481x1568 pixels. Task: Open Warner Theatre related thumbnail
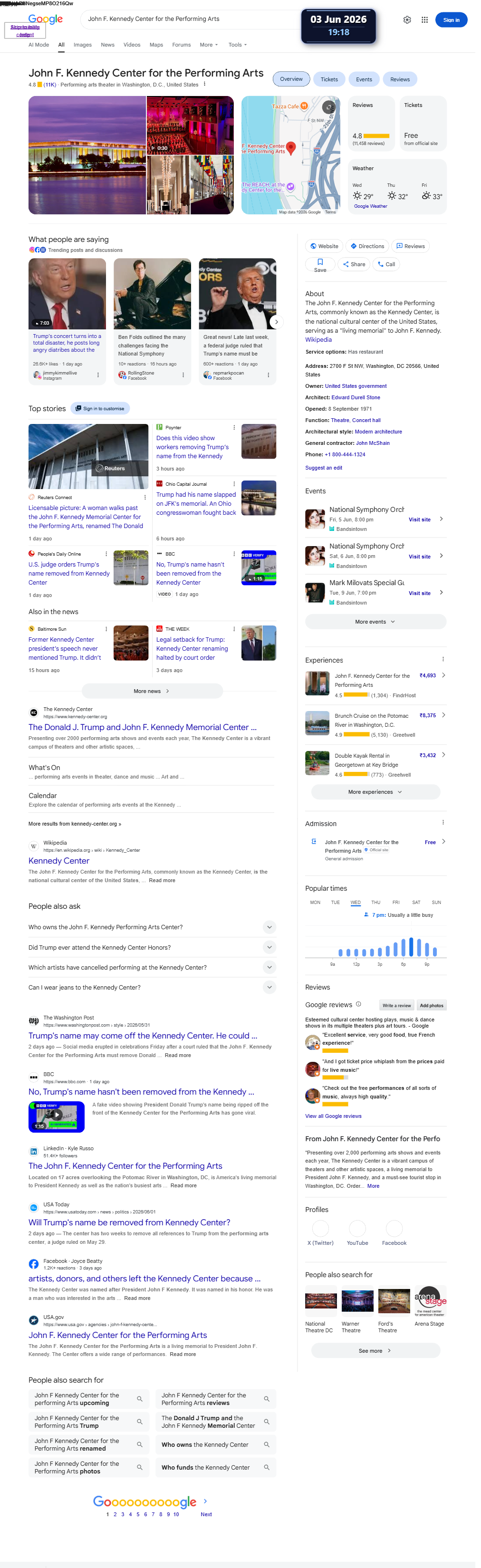[x=357, y=1301]
